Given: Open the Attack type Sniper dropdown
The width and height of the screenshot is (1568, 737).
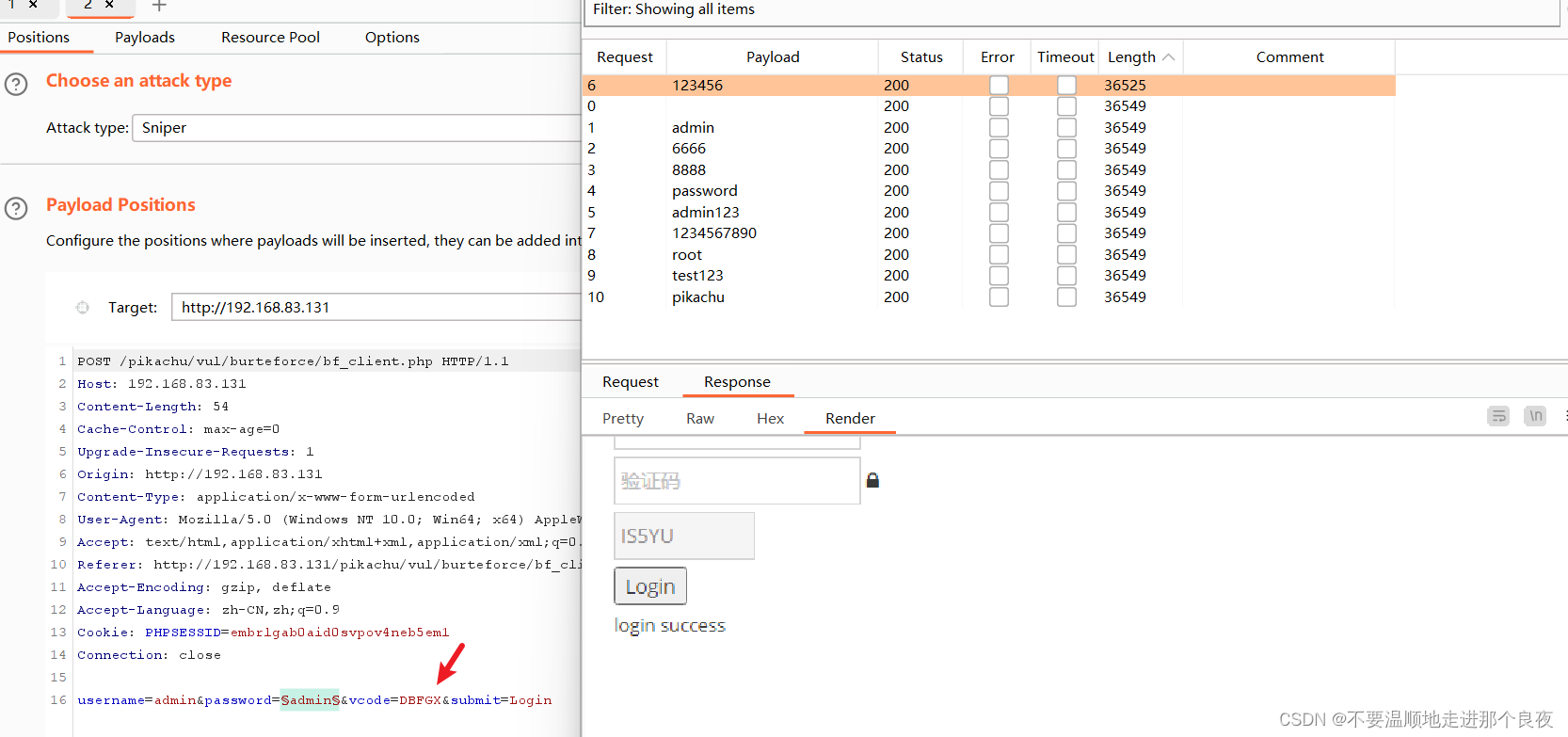Looking at the screenshot, I should tap(357, 128).
